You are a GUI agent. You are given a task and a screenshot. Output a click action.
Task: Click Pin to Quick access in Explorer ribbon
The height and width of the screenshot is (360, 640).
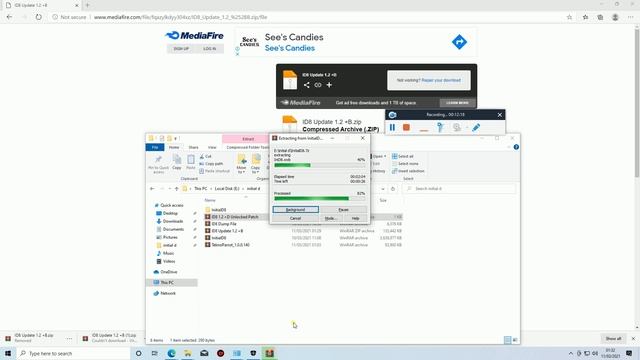coord(158,164)
